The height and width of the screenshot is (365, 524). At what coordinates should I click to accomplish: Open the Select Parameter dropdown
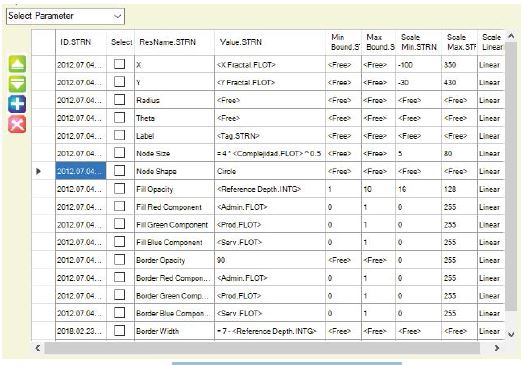pos(66,16)
